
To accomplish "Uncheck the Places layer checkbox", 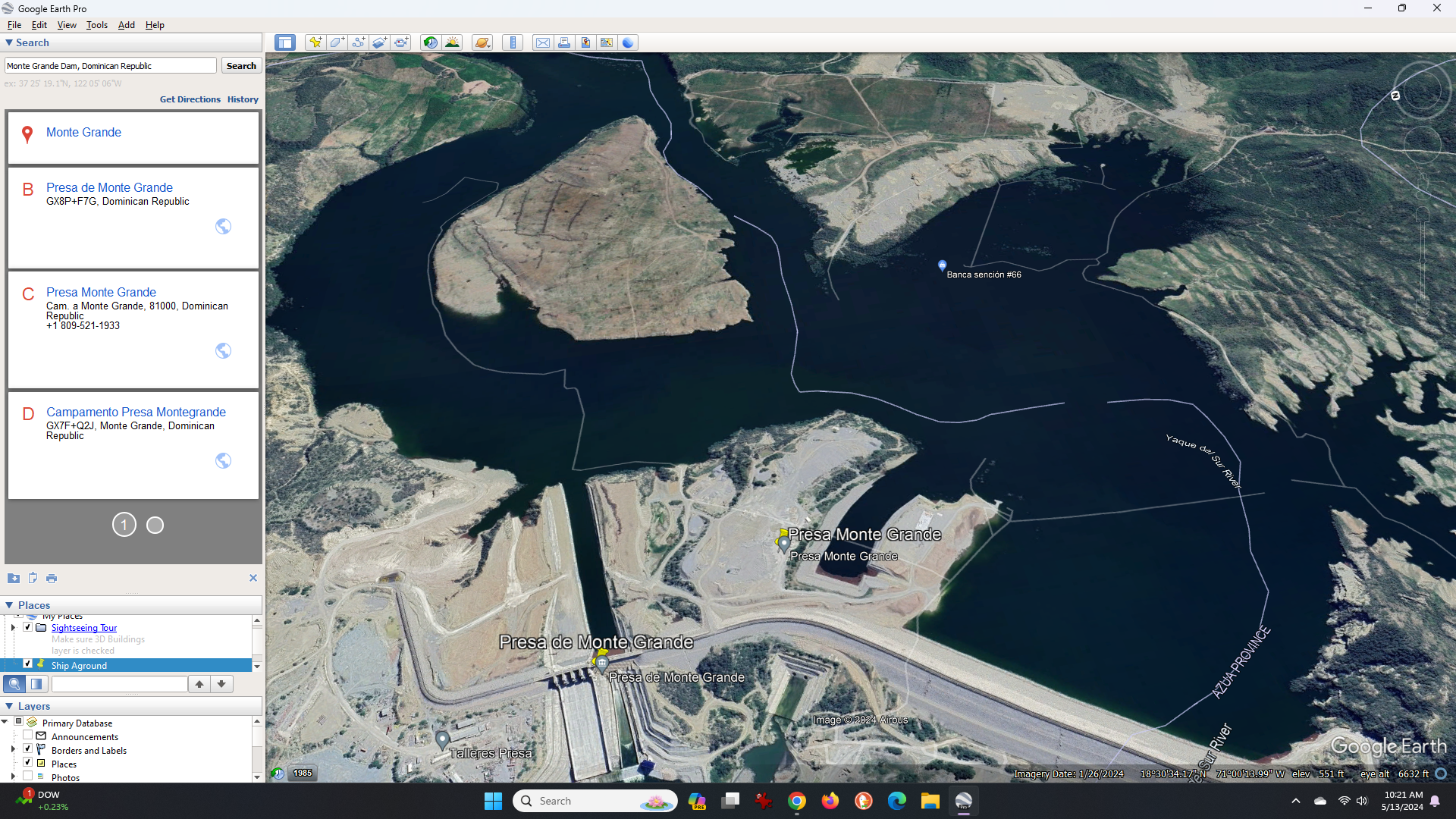I will pos(28,763).
